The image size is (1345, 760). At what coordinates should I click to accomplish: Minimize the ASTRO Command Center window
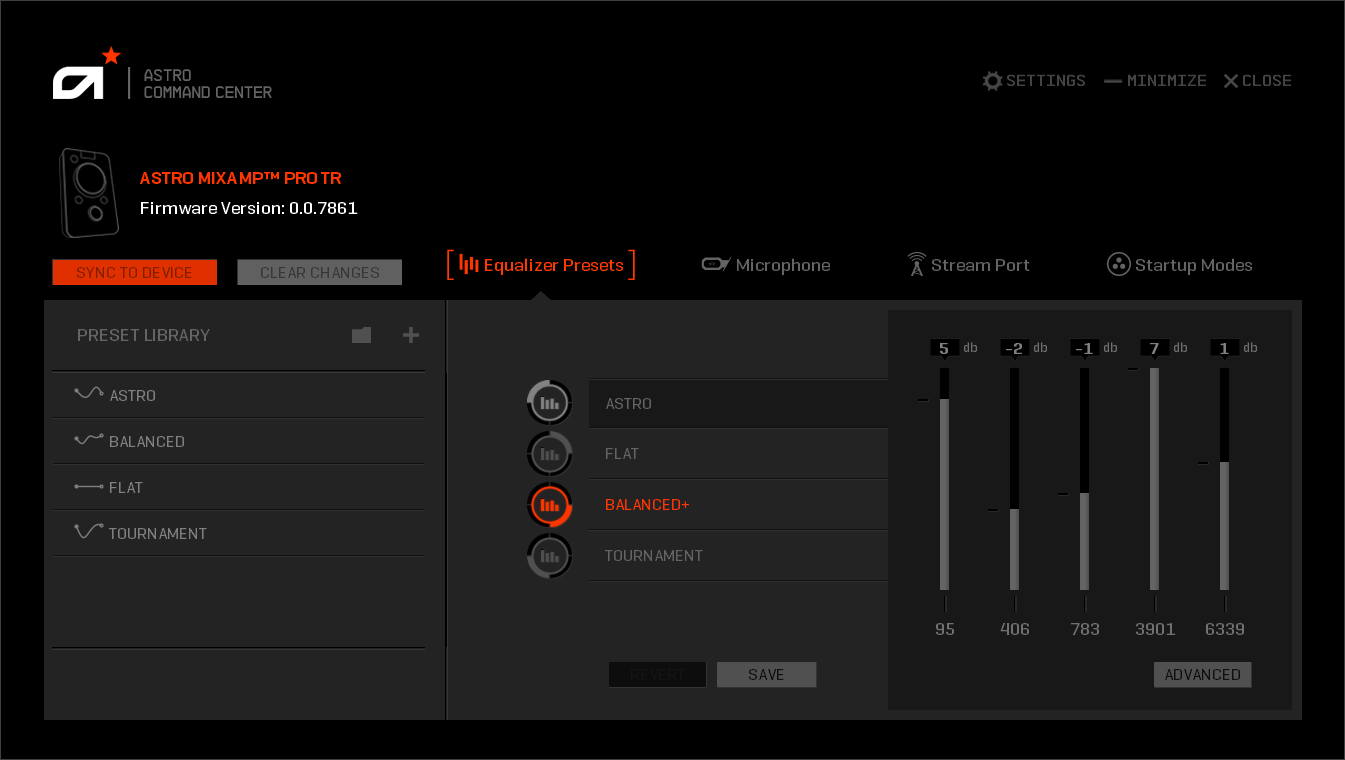(1155, 81)
